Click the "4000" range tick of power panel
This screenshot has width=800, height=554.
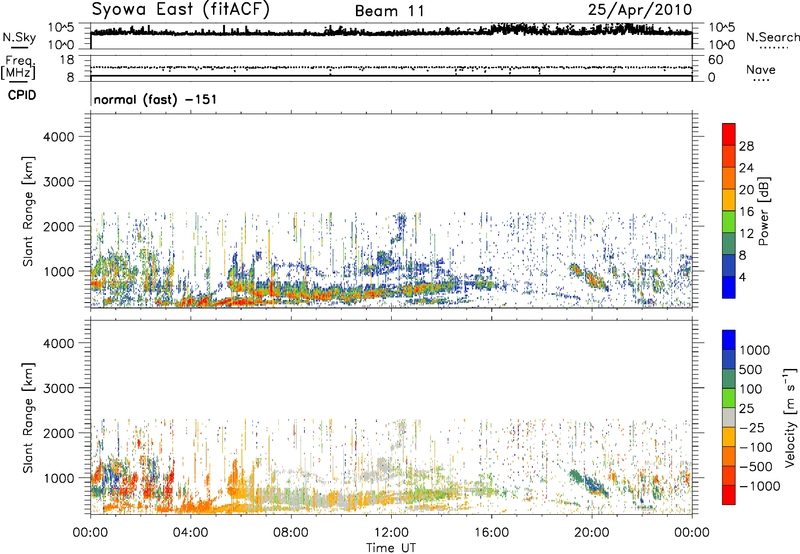click(59, 137)
